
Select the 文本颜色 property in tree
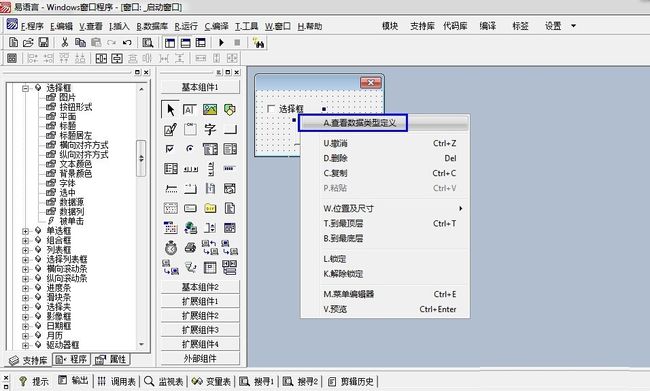click(75, 164)
